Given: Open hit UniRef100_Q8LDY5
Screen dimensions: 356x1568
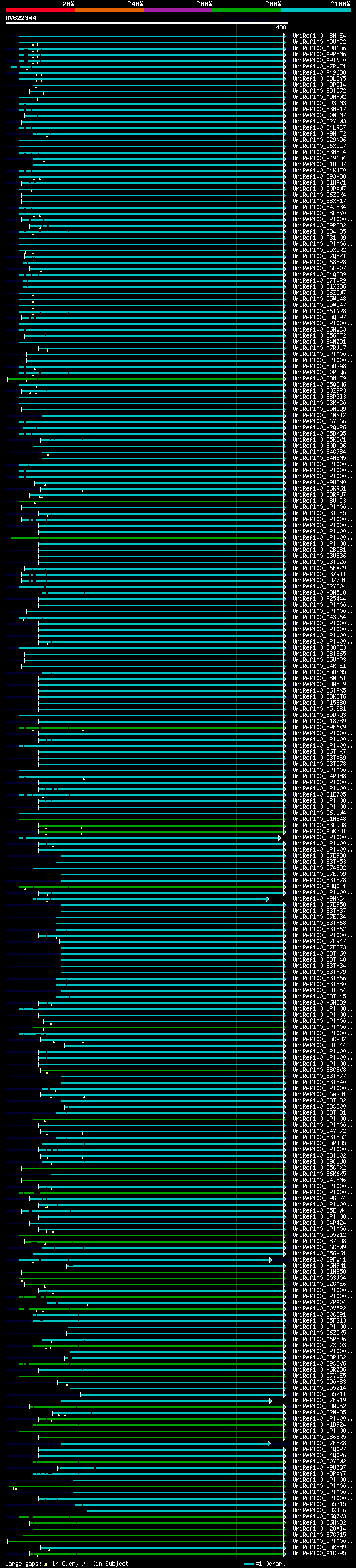Looking at the screenshot, I should [319, 78].
